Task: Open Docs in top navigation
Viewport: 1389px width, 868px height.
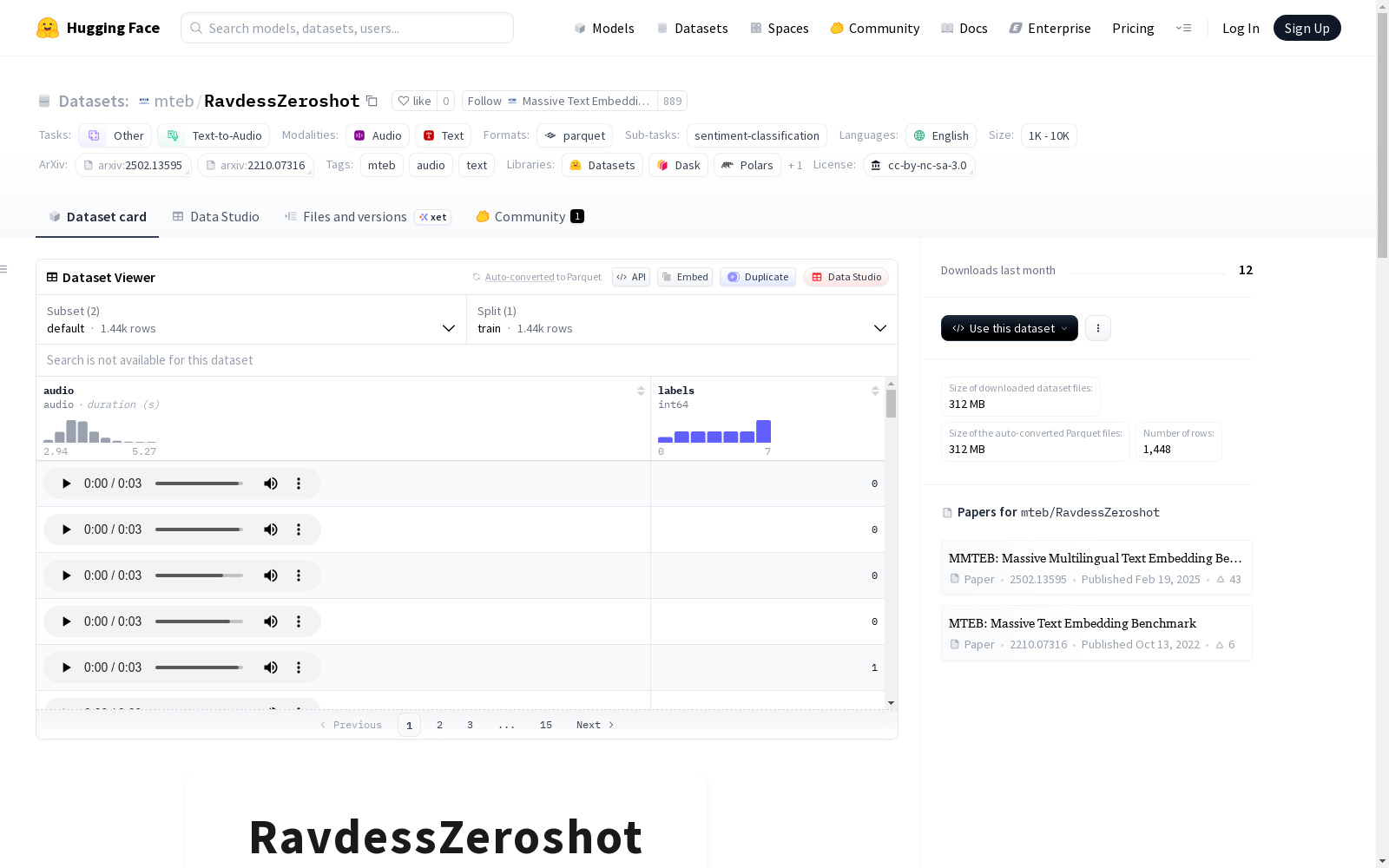Action: click(964, 28)
